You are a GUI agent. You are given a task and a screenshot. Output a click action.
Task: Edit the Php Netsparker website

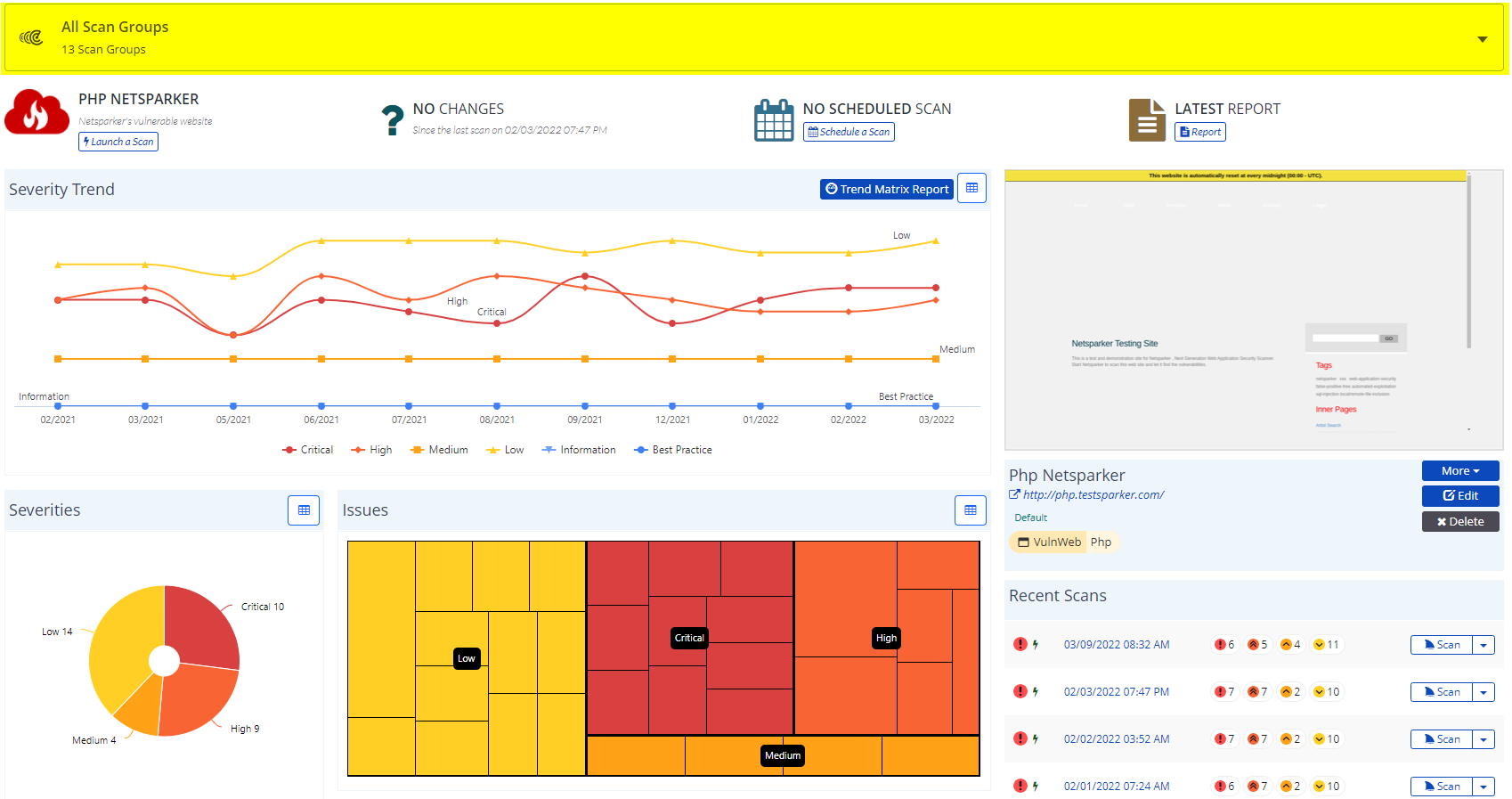click(1460, 496)
